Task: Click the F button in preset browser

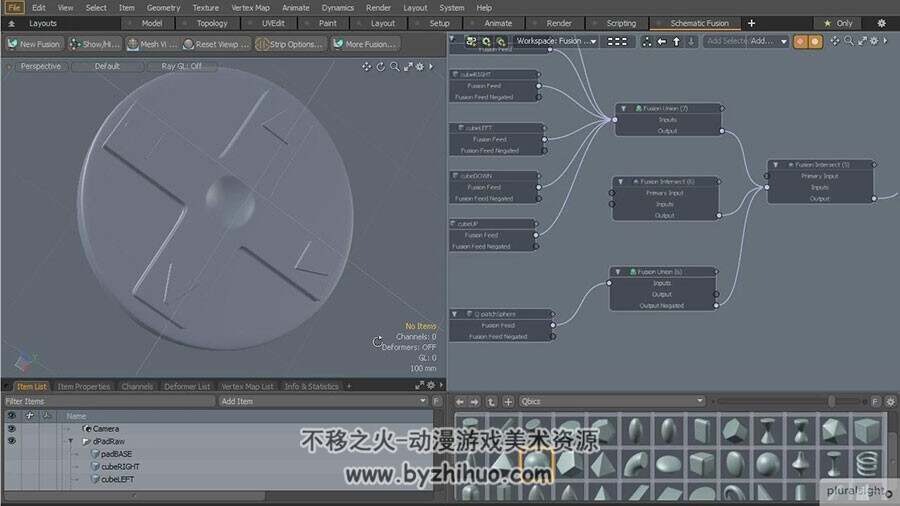Action: (x=875, y=402)
